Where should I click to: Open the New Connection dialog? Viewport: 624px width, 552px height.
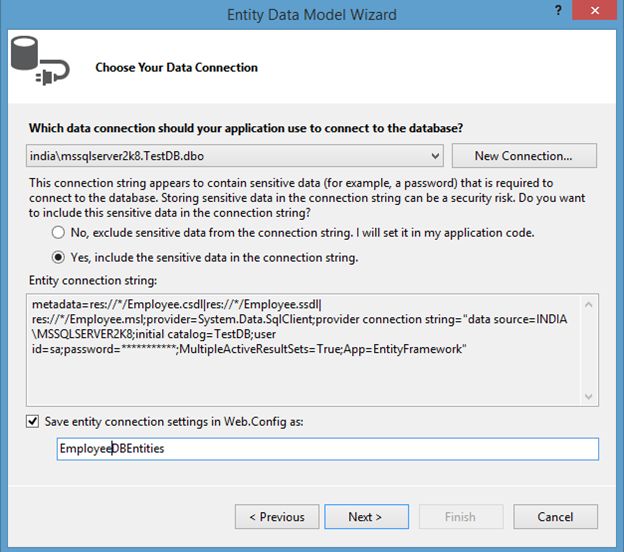pos(523,156)
